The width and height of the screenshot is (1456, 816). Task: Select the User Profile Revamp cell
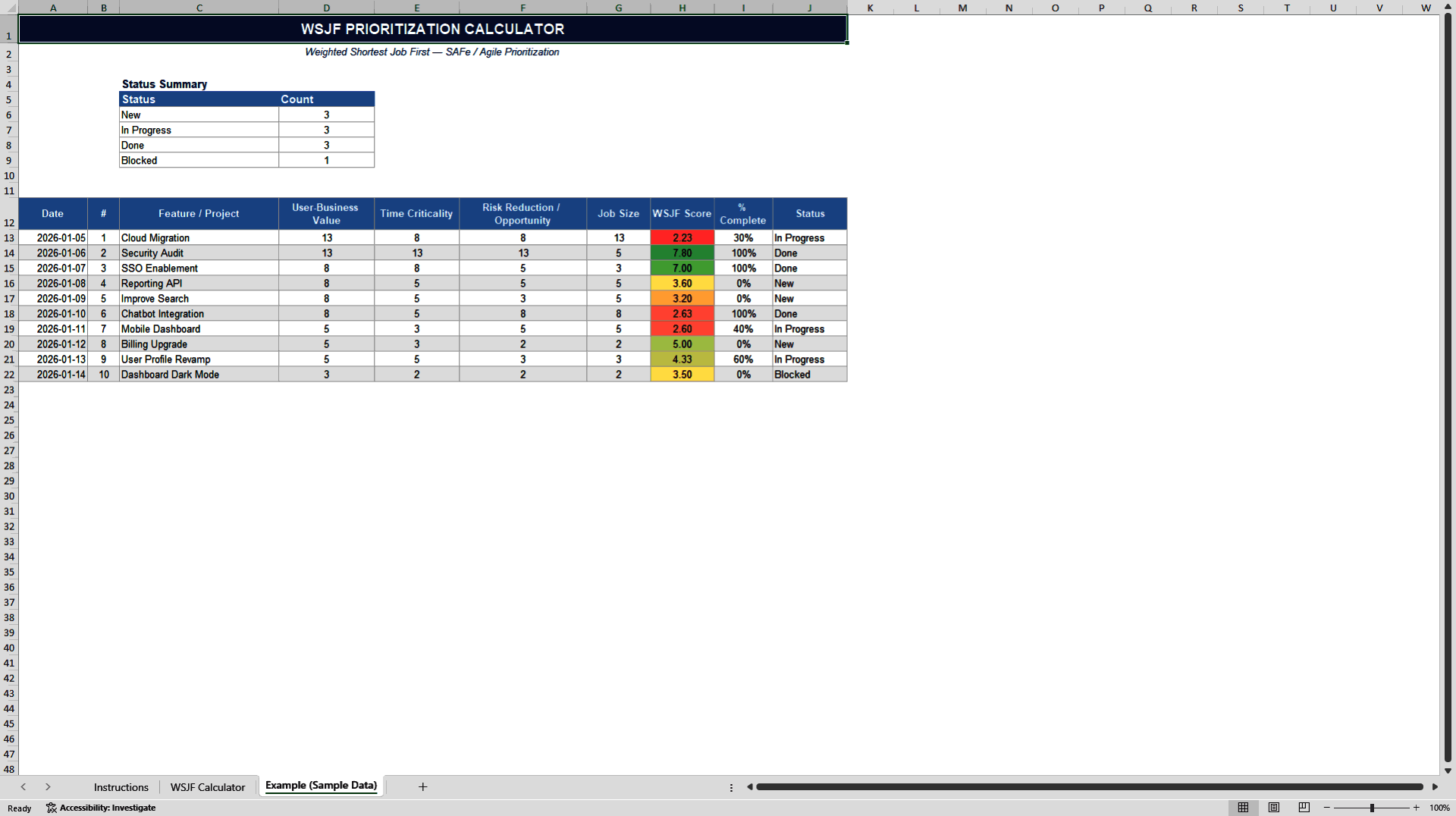coord(199,359)
